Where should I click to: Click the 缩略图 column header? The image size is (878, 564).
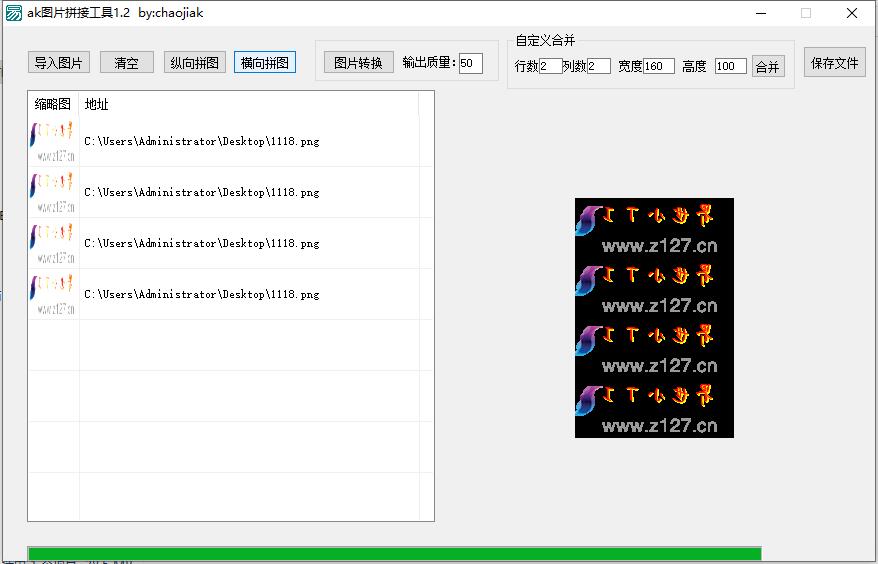click(x=53, y=104)
